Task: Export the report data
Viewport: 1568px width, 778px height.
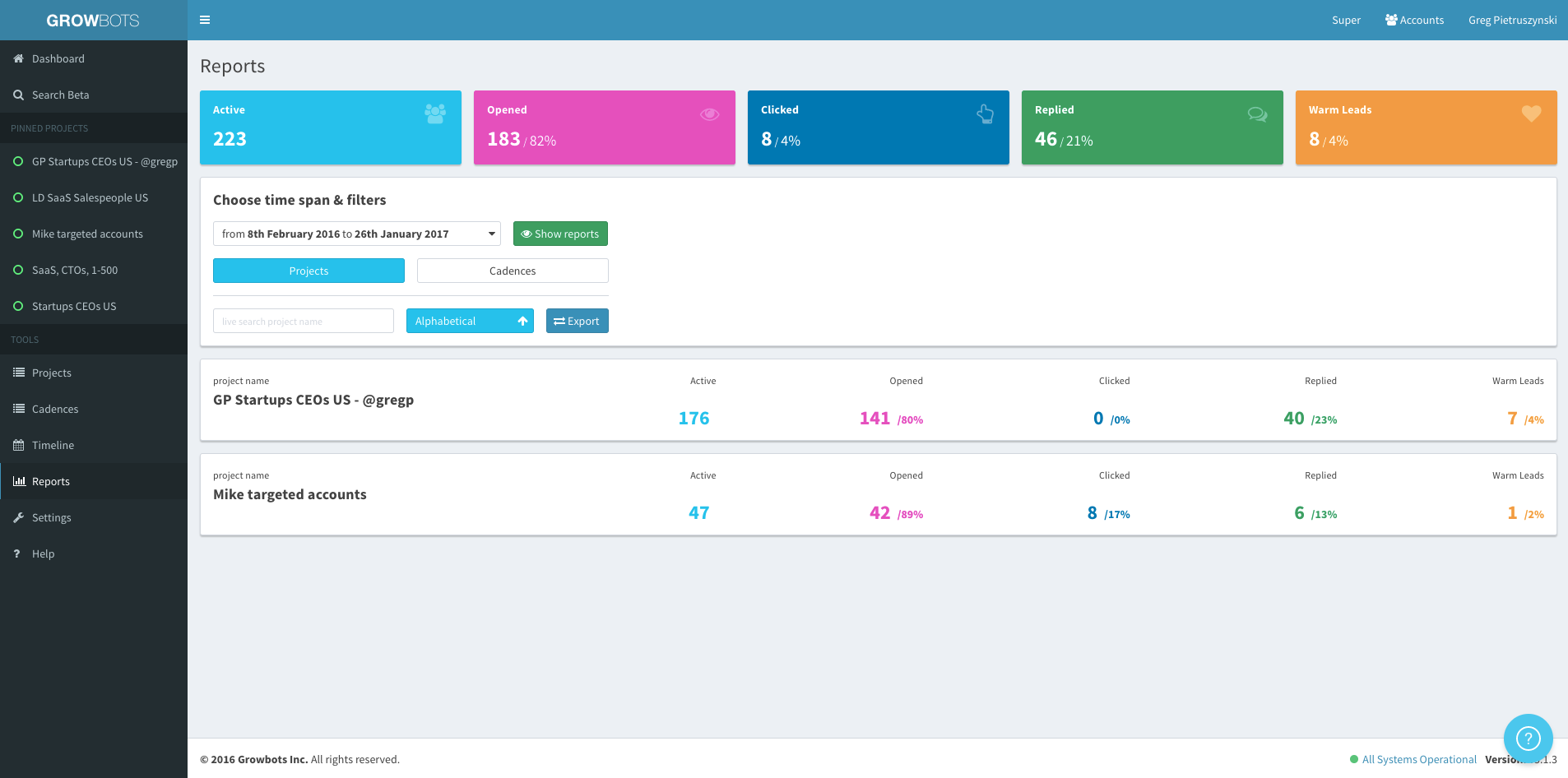Action: [577, 321]
